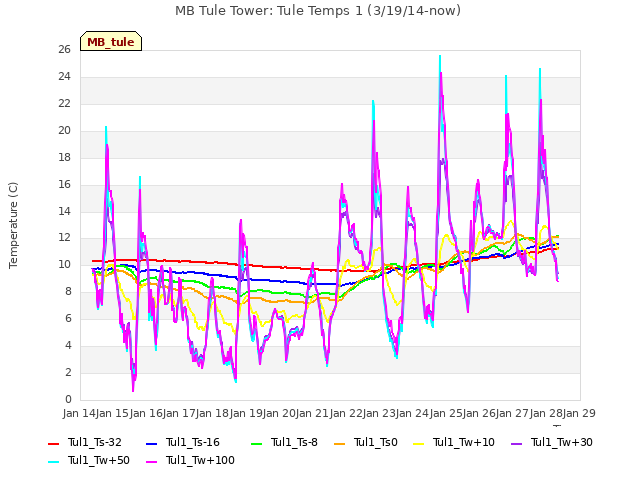
Task: Click the Jan 22 x-axis tick label
Action: click(346, 413)
